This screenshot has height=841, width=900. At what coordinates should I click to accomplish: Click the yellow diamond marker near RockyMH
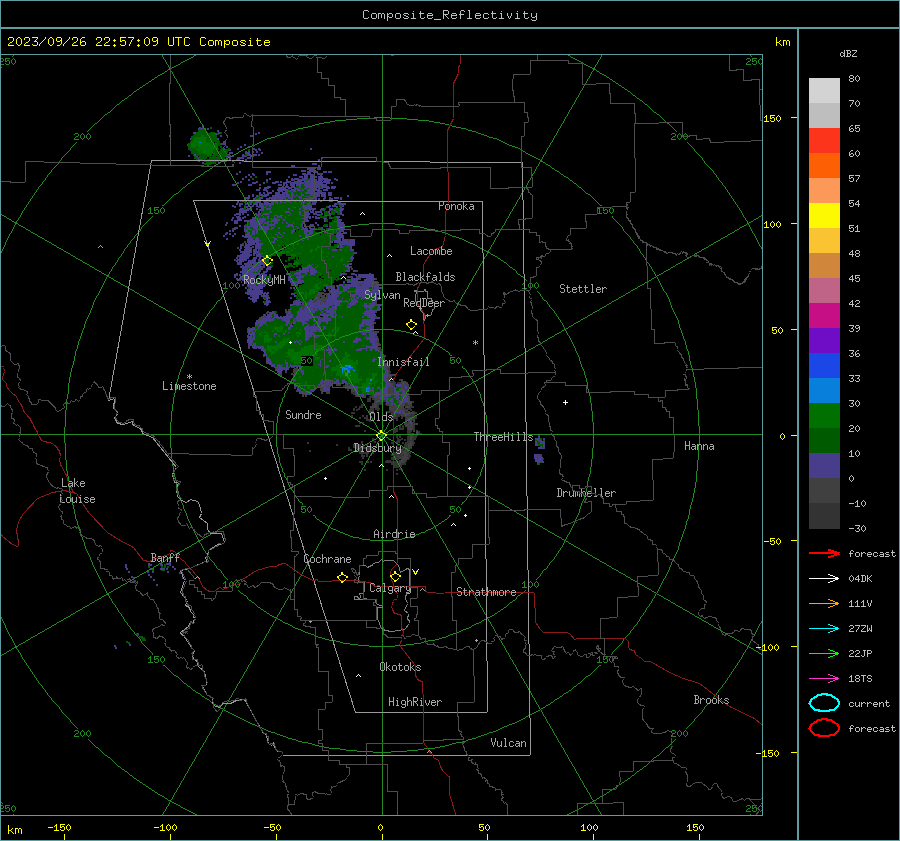tap(267, 261)
